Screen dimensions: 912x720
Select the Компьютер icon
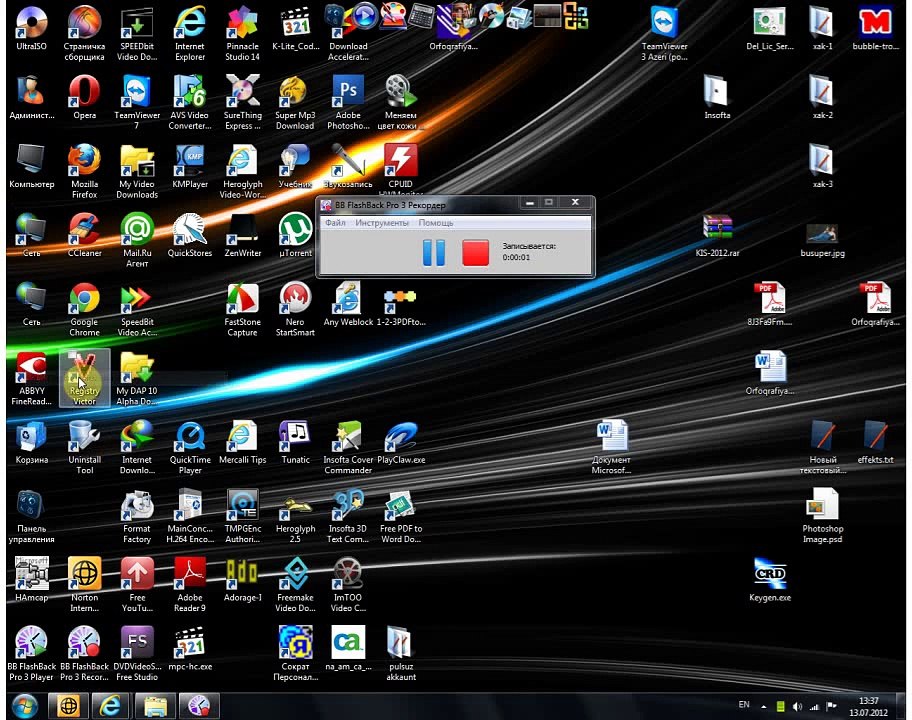point(31,166)
